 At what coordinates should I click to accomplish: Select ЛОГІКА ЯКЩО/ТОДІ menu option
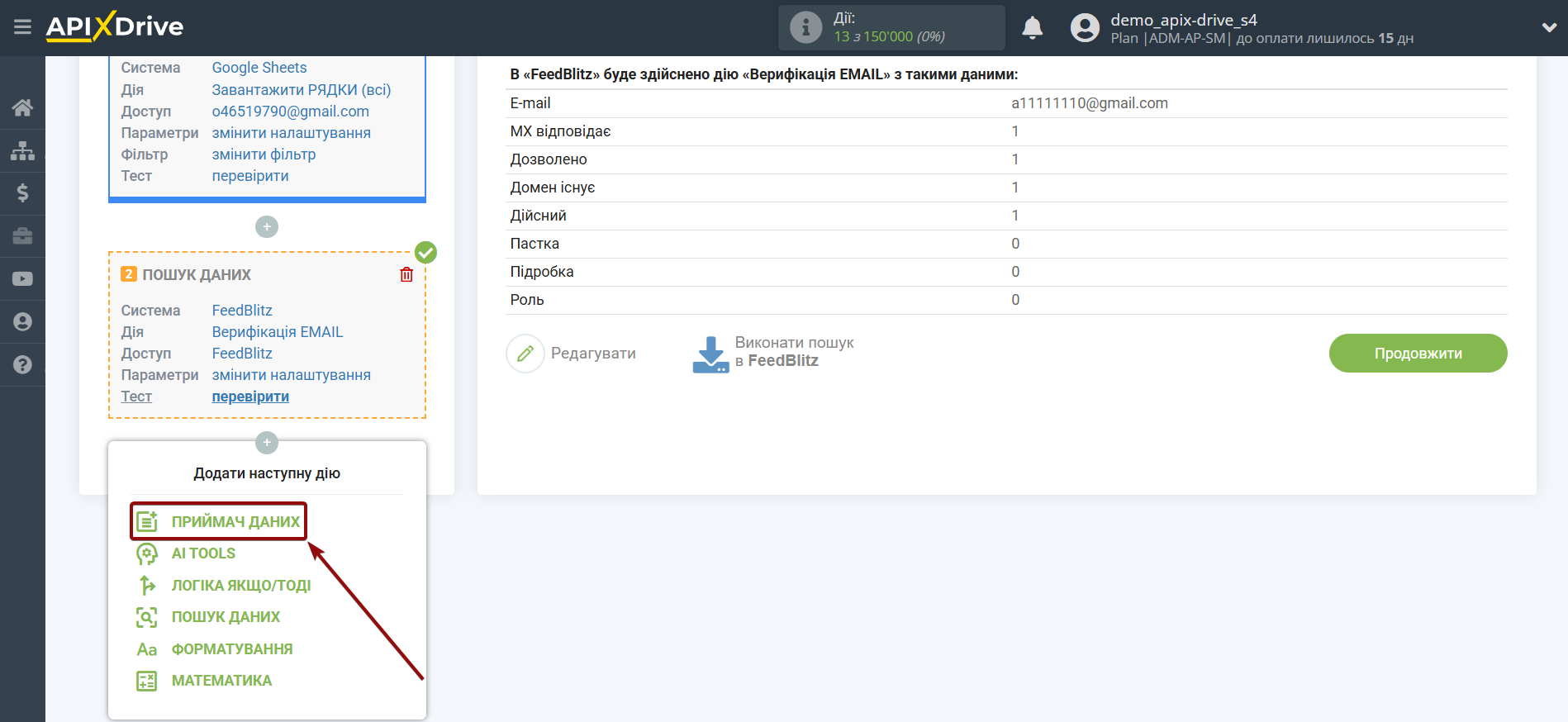coord(241,586)
